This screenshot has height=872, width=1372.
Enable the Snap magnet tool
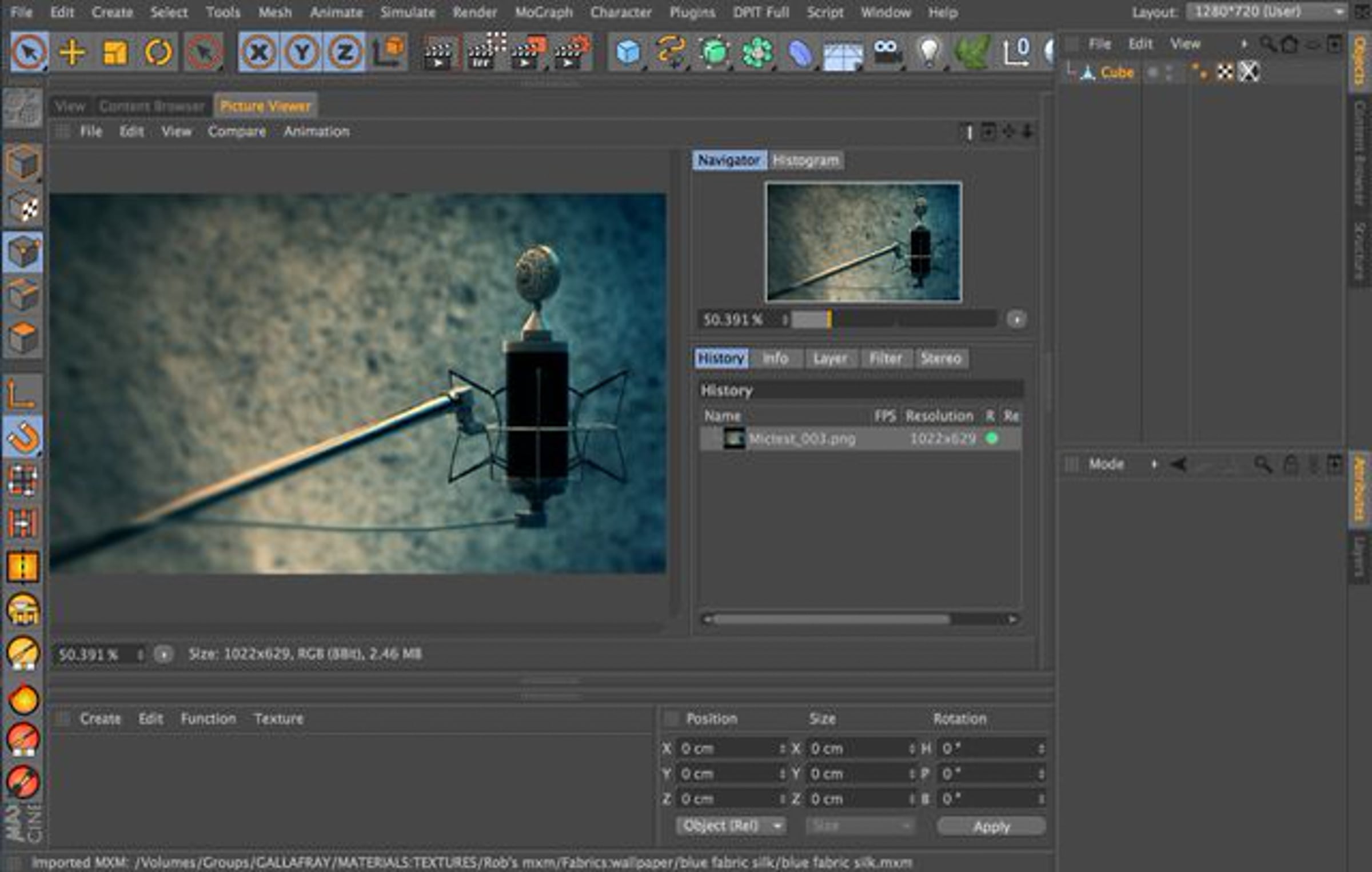click(23, 437)
